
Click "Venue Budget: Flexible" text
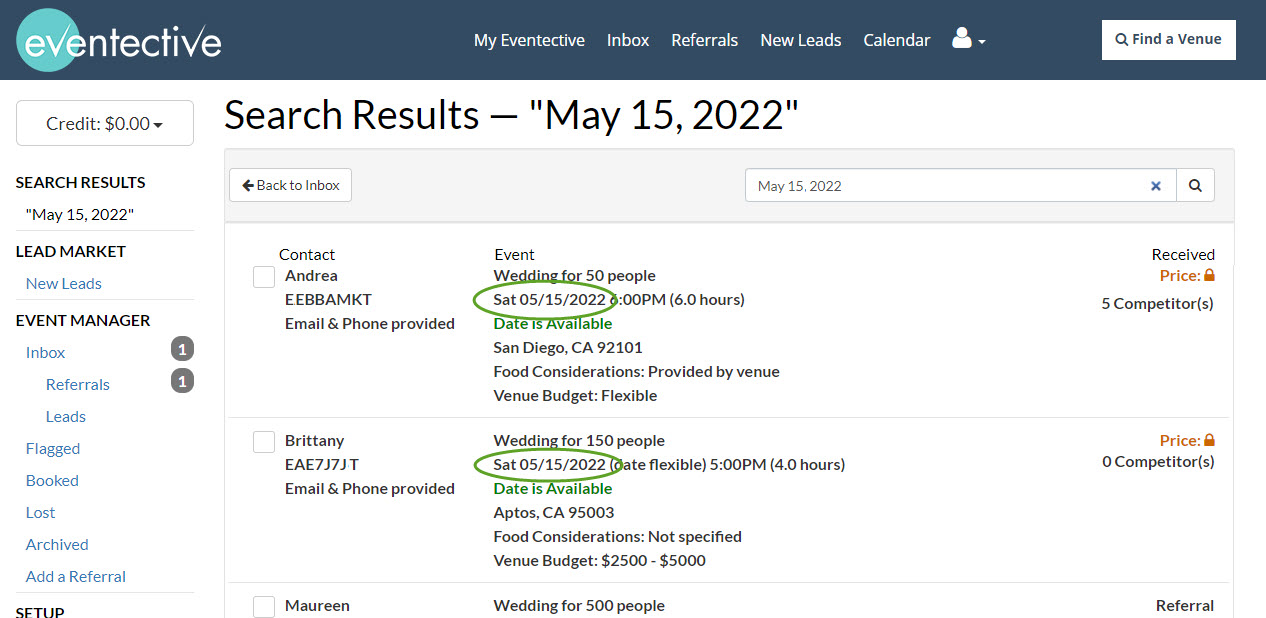point(576,396)
